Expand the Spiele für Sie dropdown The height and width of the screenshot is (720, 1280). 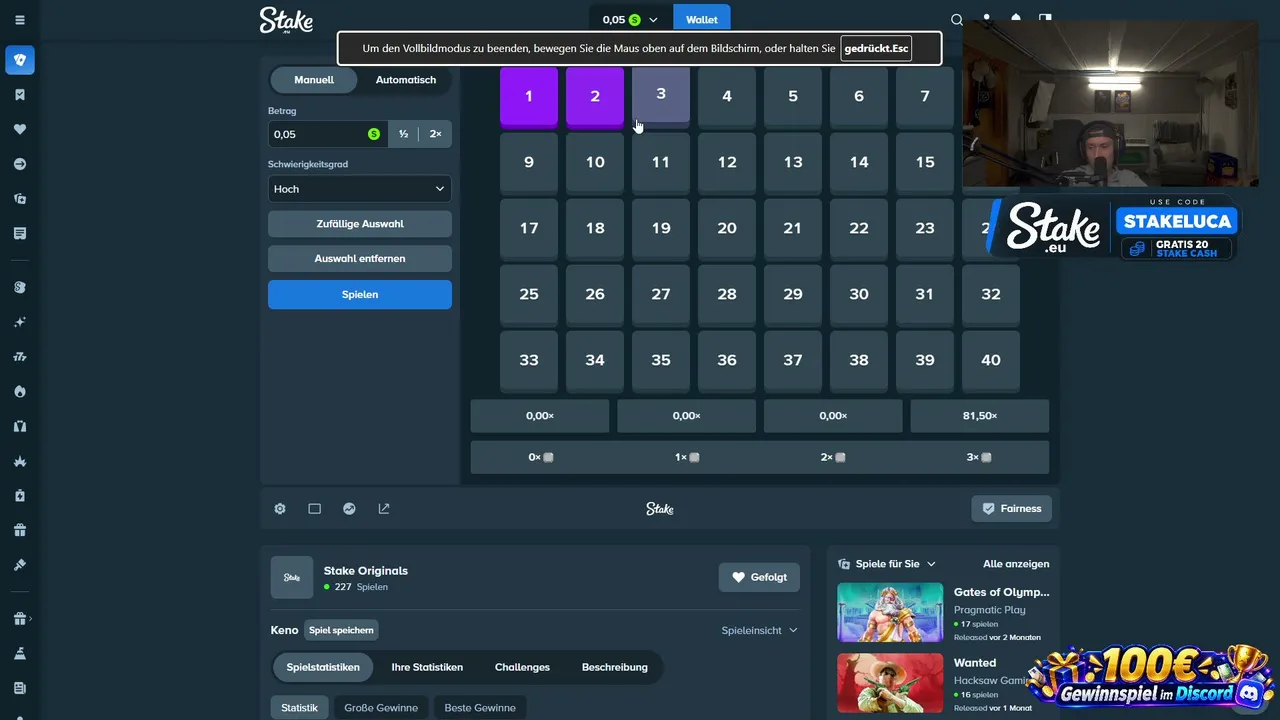click(x=887, y=564)
